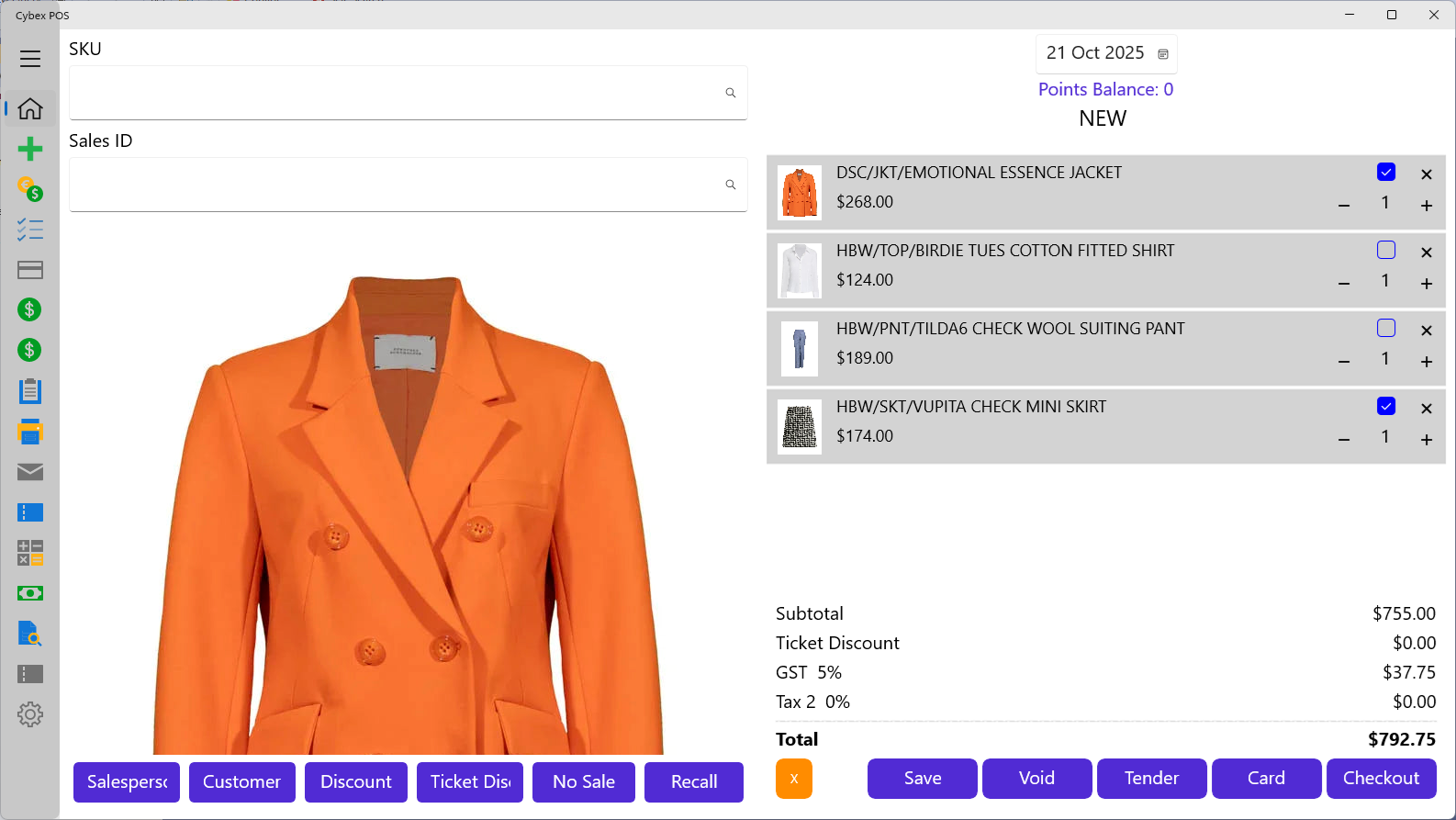Open the document search sidebar icon

tap(30, 634)
